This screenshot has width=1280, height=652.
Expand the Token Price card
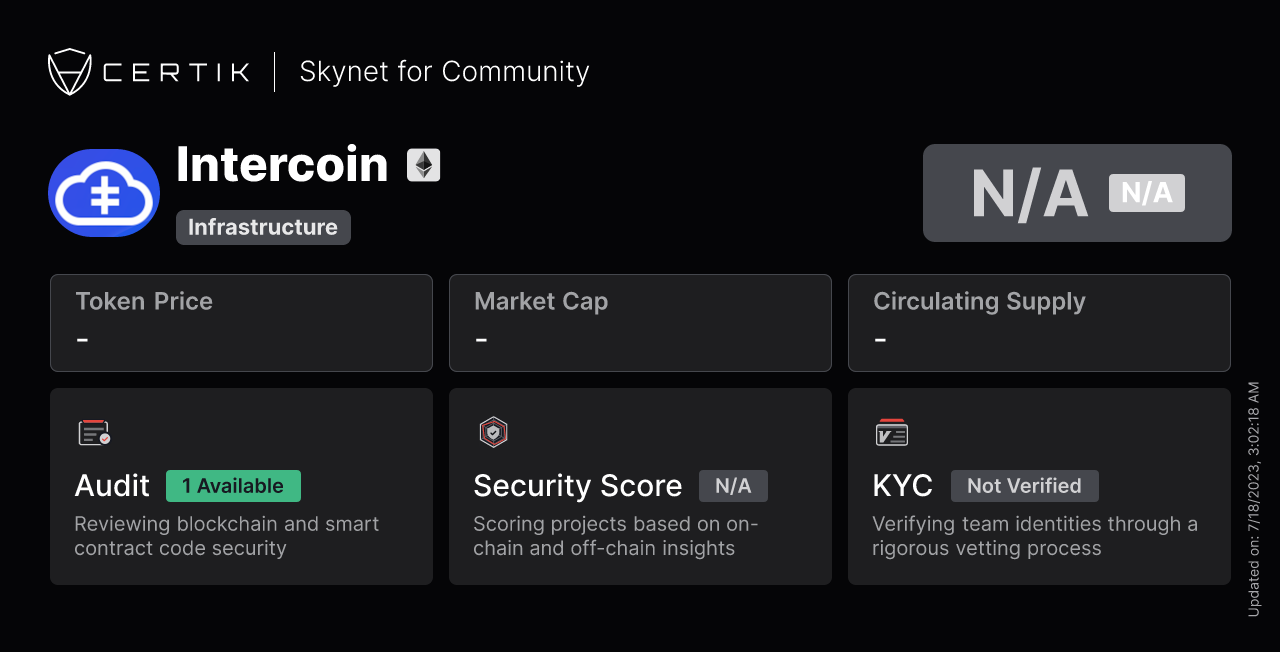(241, 322)
